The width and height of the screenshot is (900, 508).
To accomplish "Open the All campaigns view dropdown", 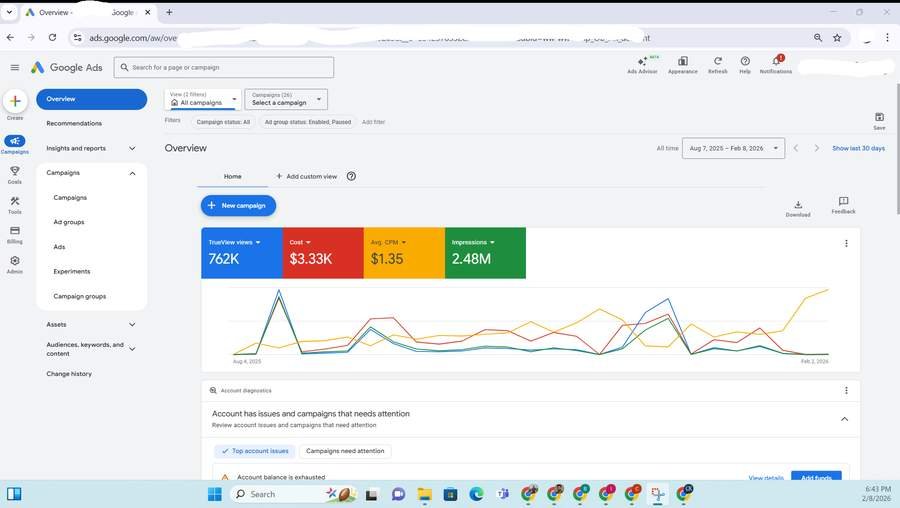I will click(x=203, y=99).
